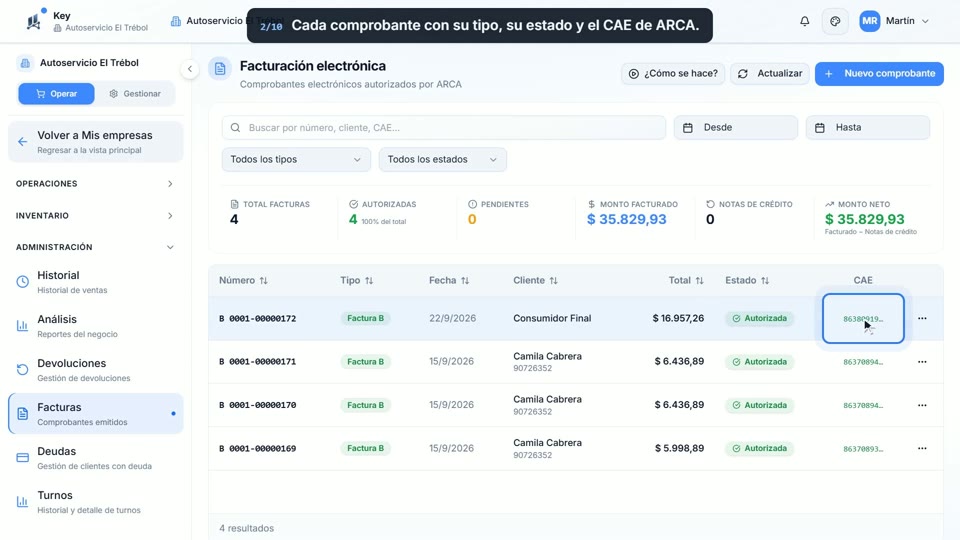
Task: Click the Turnos bar chart icon
Action: click(x=23, y=502)
